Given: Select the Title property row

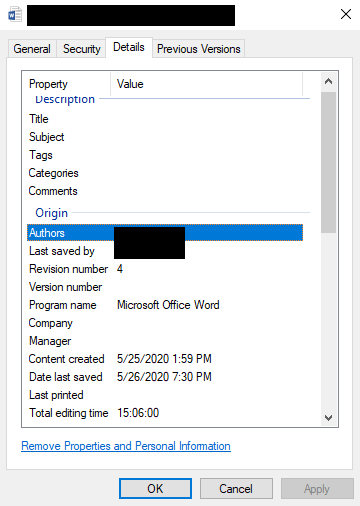Looking at the screenshot, I should click(x=165, y=119).
